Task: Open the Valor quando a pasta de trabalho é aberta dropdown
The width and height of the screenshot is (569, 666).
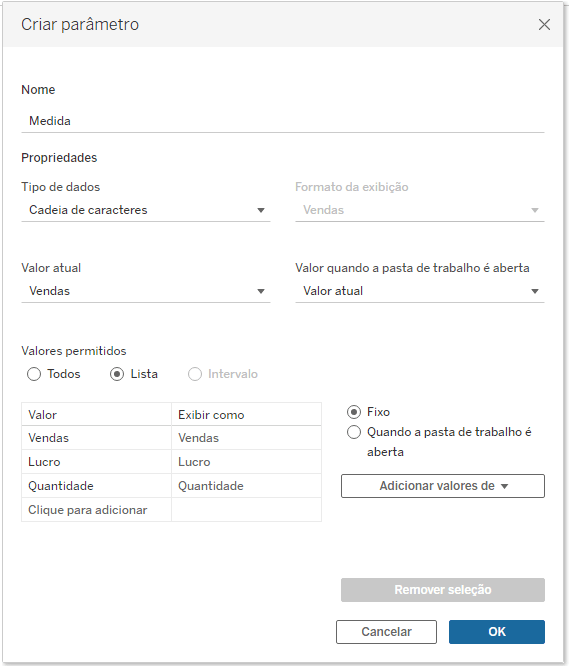Action: [x=420, y=291]
